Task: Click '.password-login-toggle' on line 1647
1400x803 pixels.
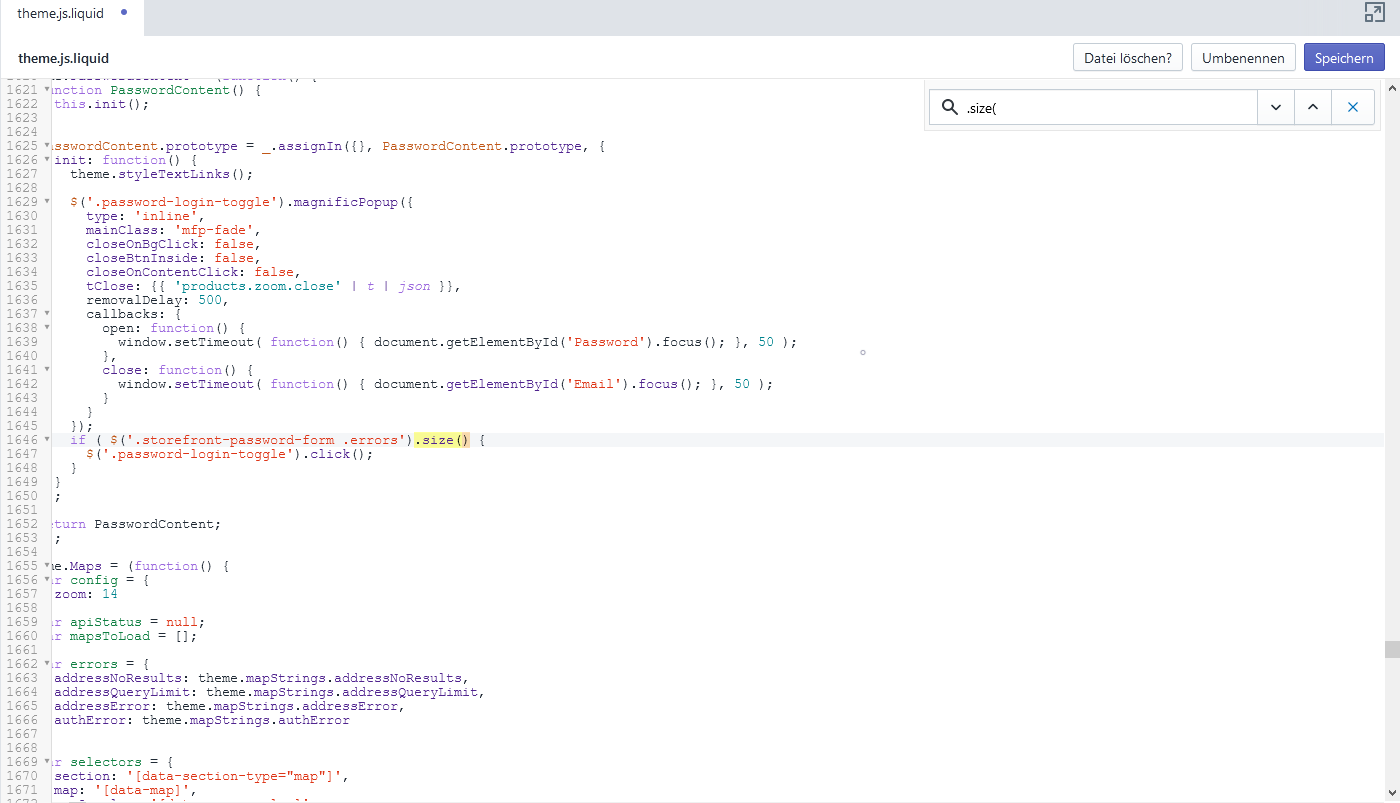Action: coord(198,454)
